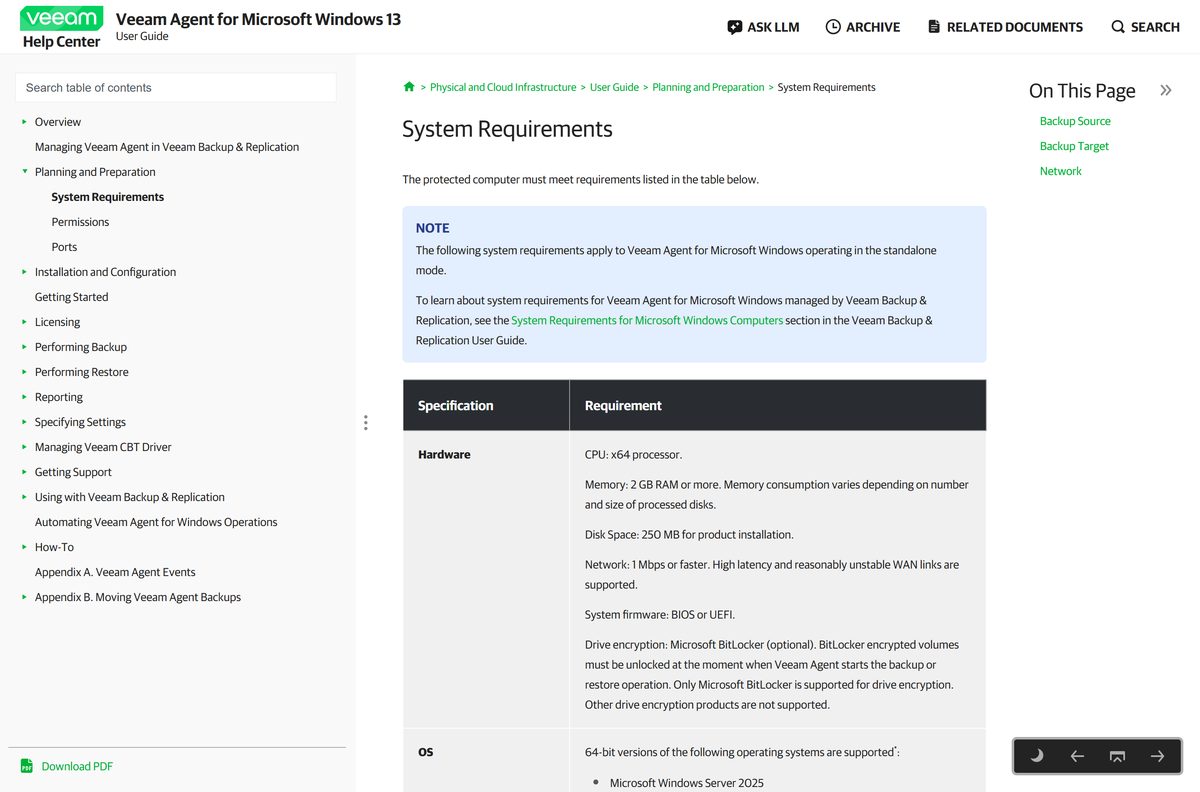1200x792 pixels.
Task: Click the OS row label
Action: [x=426, y=752]
